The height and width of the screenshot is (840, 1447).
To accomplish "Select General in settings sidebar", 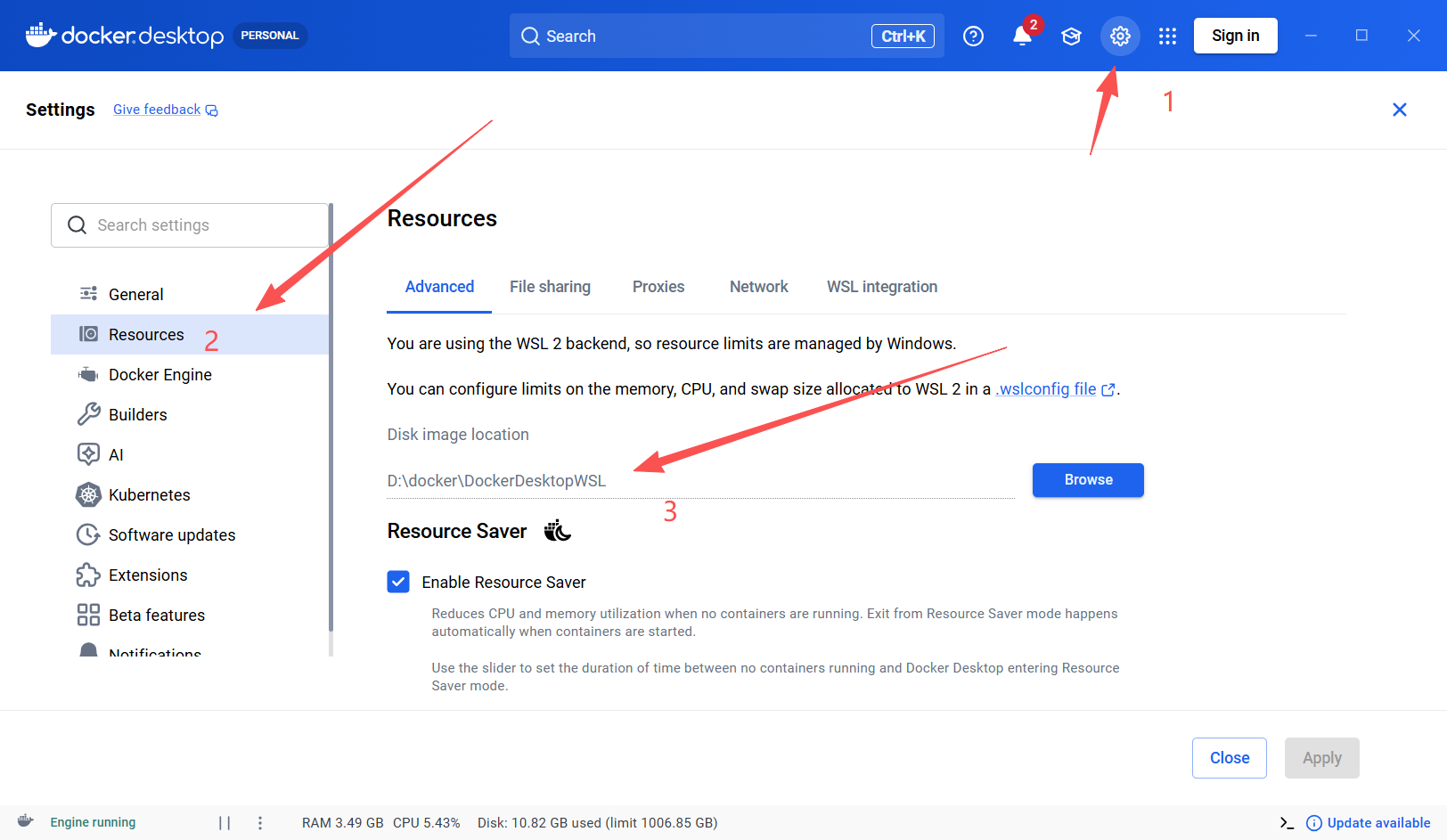I will tap(190, 294).
